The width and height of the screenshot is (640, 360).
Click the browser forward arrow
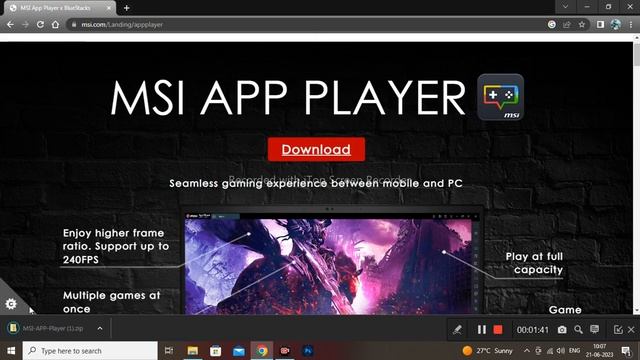pos(25,24)
